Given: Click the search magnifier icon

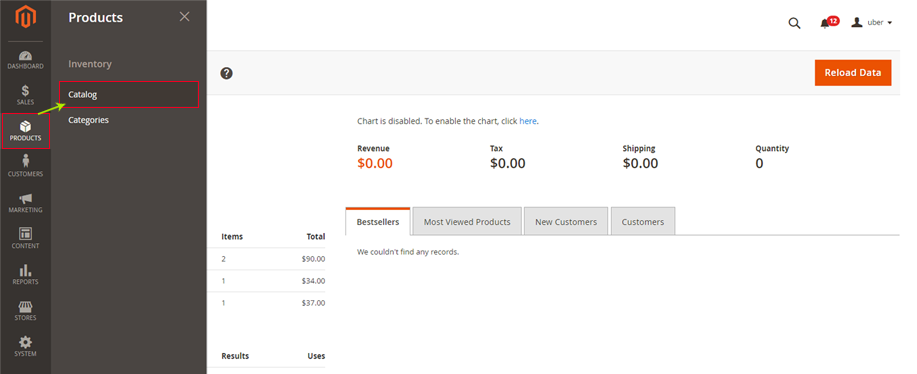Looking at the screenshot, I should [794, 23].
